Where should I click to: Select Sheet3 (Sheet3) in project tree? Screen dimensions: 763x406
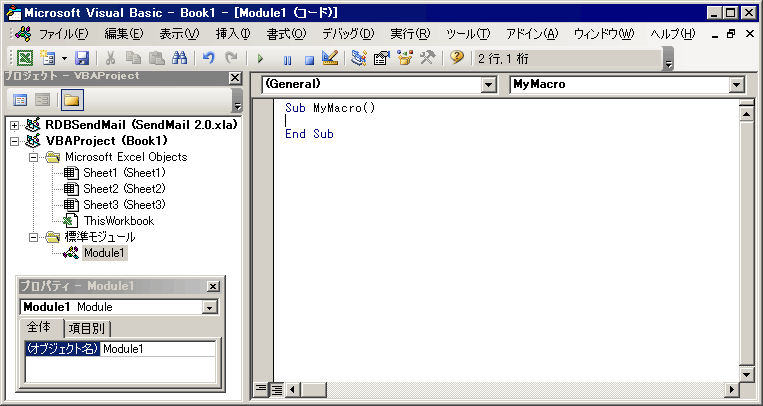click(x=124, y=205)
